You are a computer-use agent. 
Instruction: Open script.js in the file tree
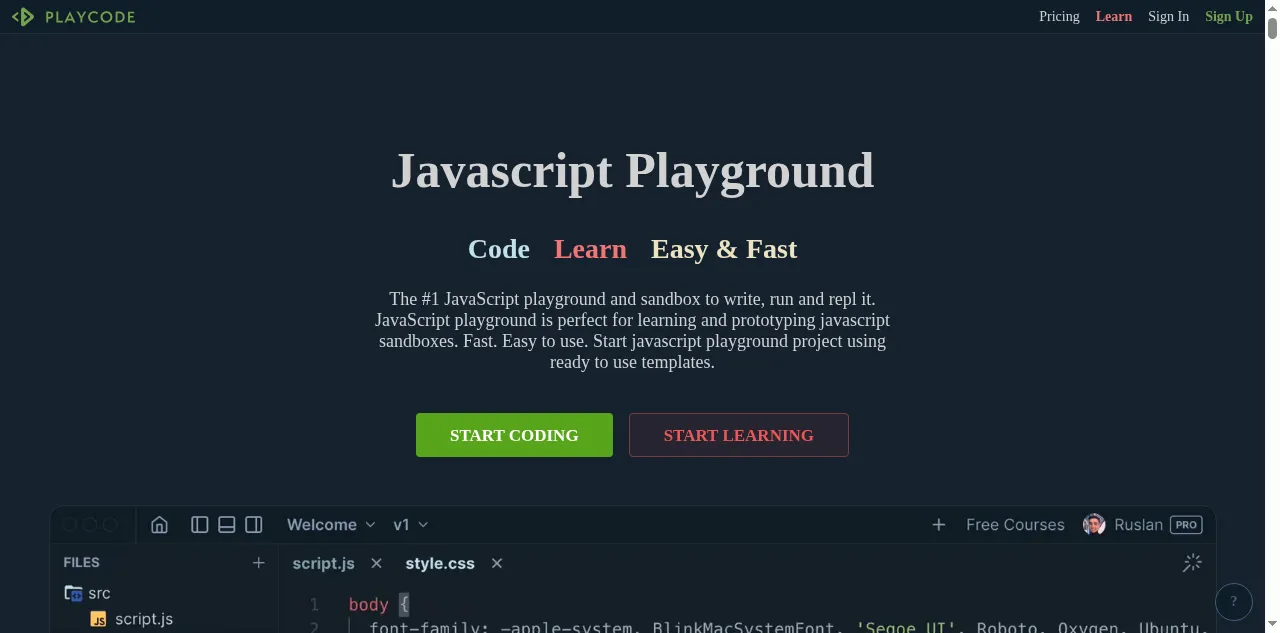point(132,619)
